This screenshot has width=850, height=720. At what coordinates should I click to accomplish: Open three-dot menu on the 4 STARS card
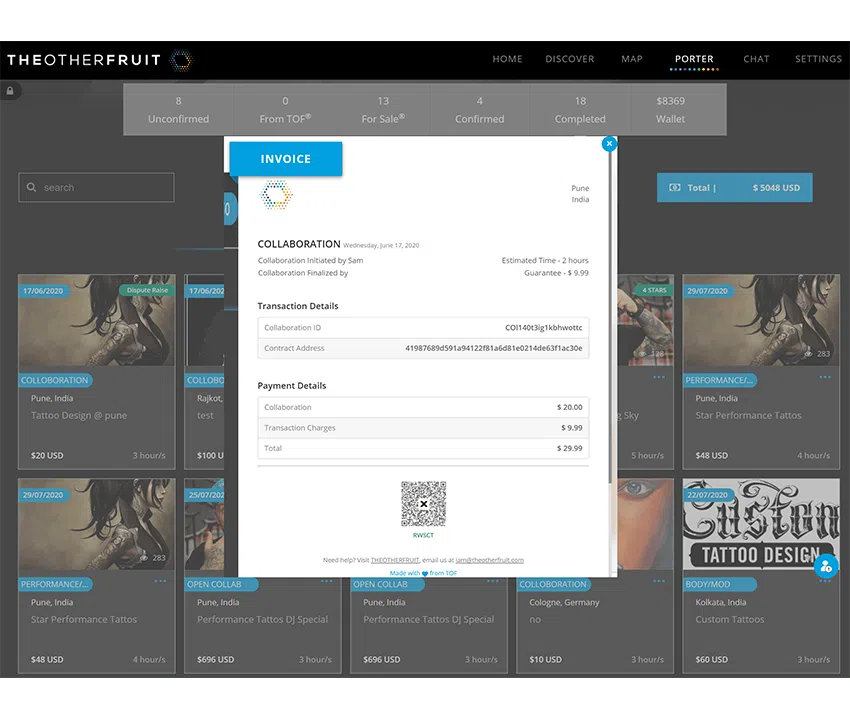pos(659,377)
